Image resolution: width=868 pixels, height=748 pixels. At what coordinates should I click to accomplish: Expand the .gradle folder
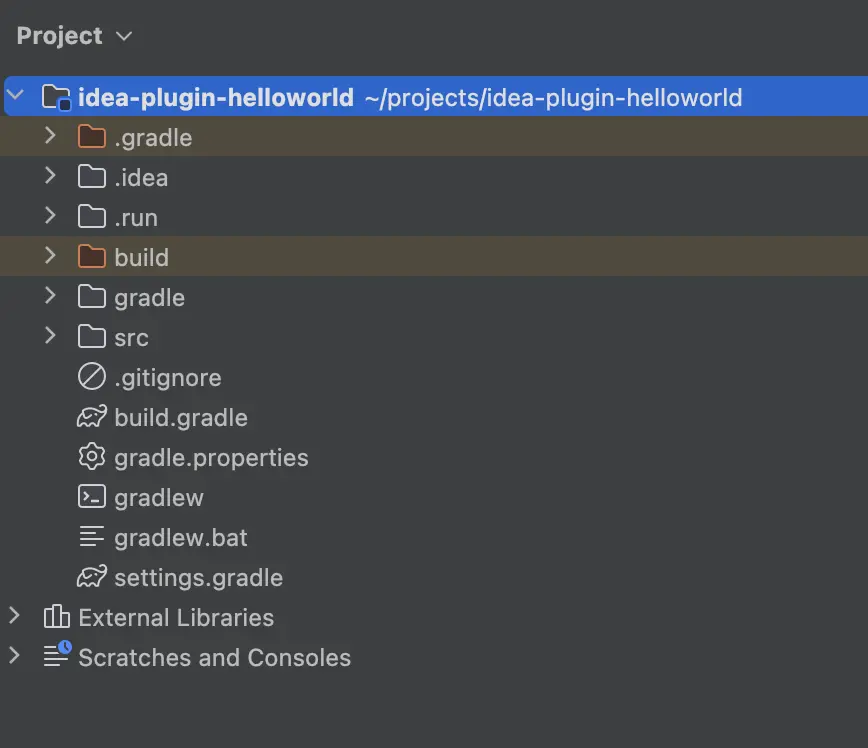[50, 136]
